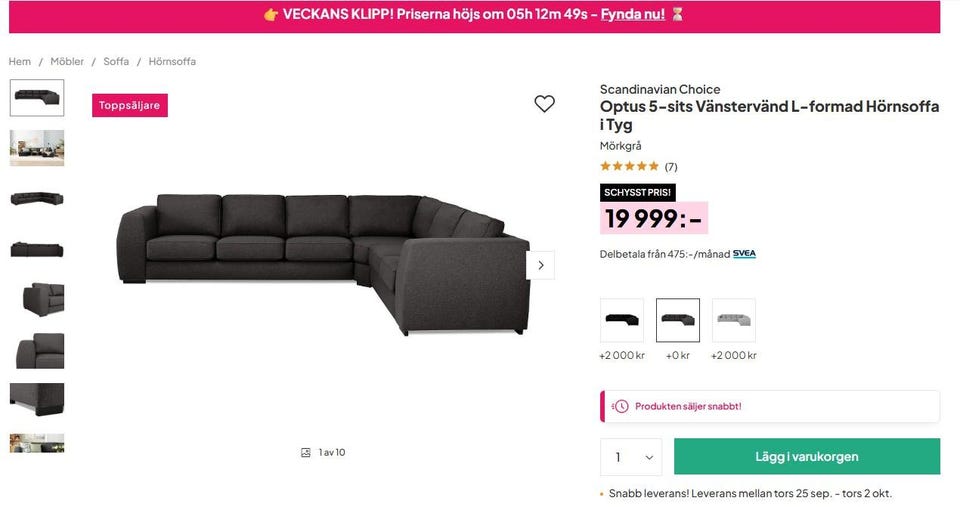Click Lägg i varukorgen button
The image size is (960, 507).
[x=807, y=456]
